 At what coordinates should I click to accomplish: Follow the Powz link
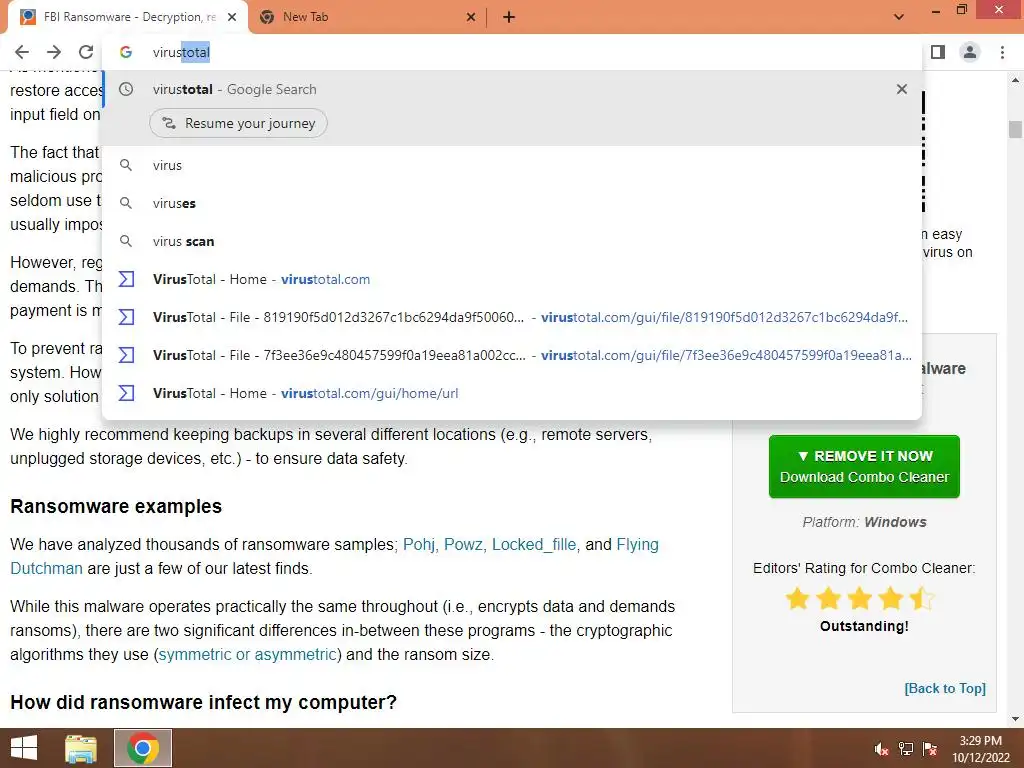coord(463,544)
